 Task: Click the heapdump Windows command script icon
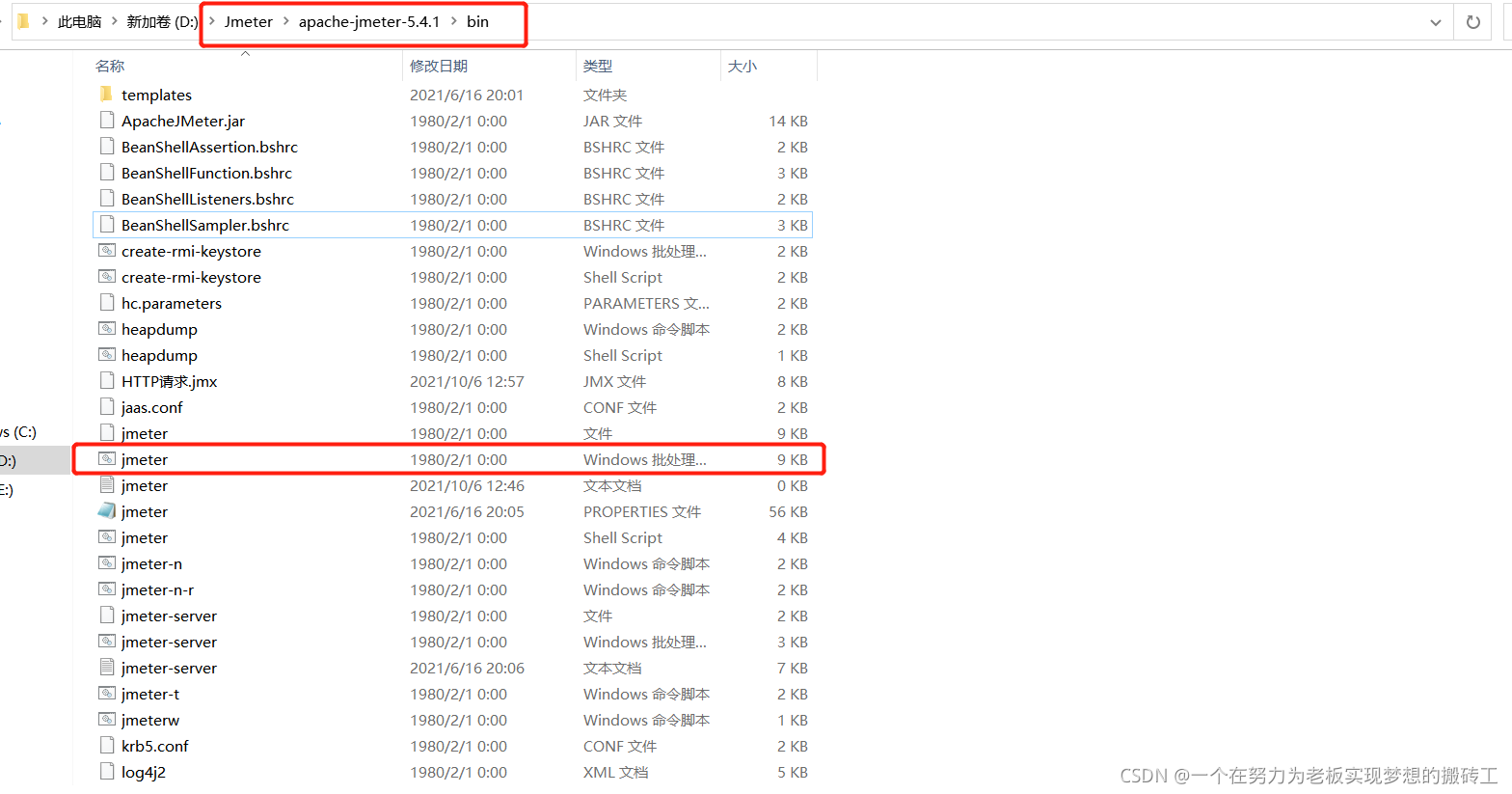tap(107, 329)
